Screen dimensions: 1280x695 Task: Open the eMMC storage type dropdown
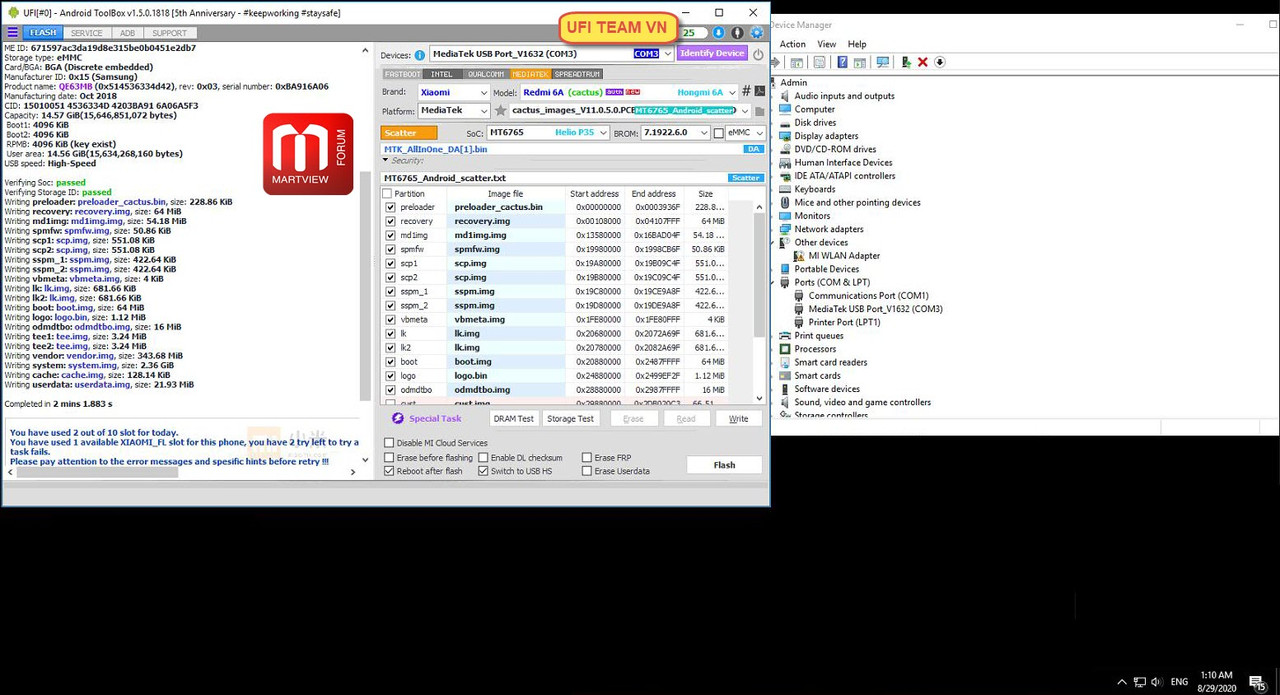(759, 132)
